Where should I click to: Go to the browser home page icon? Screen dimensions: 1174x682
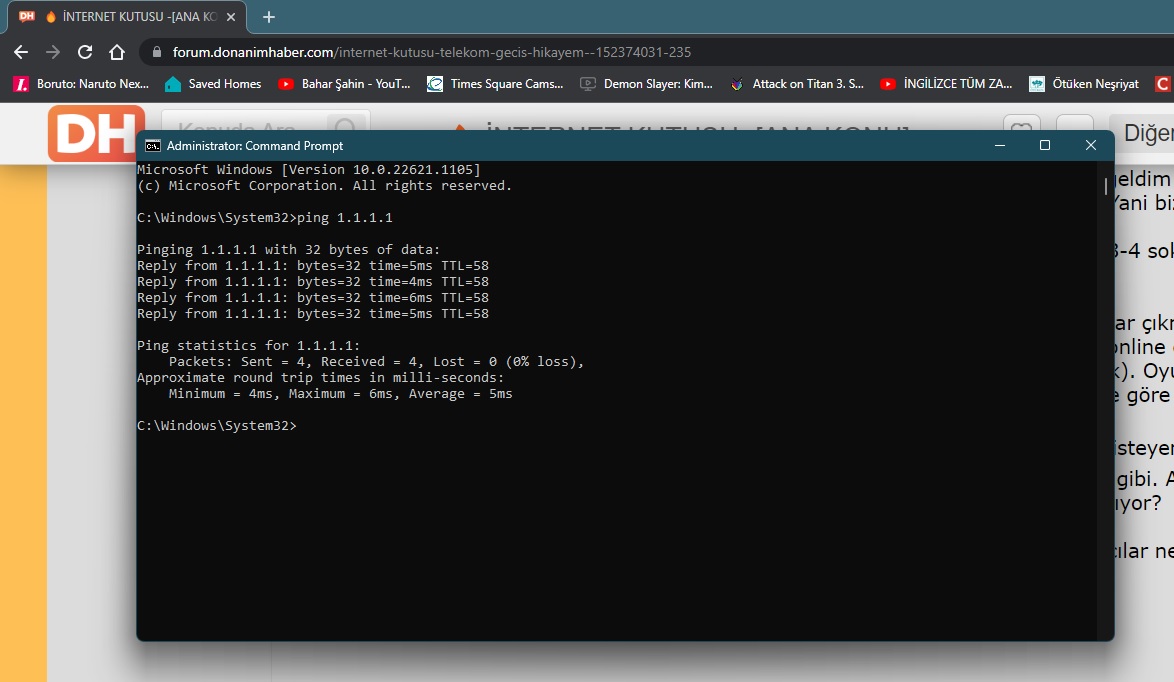click(x=117, y=52)
